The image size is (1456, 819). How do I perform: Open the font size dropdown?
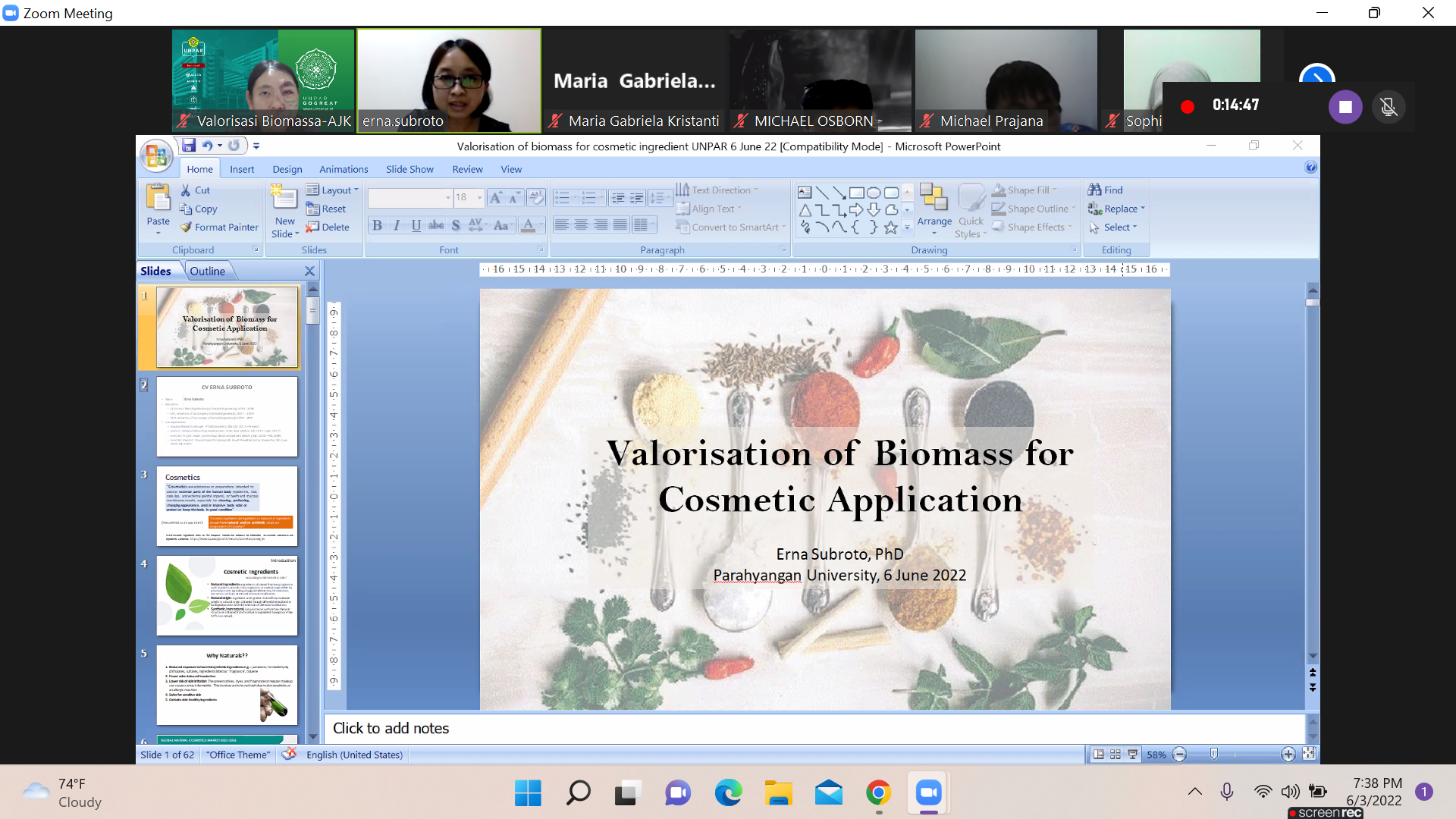click(479, 198)
